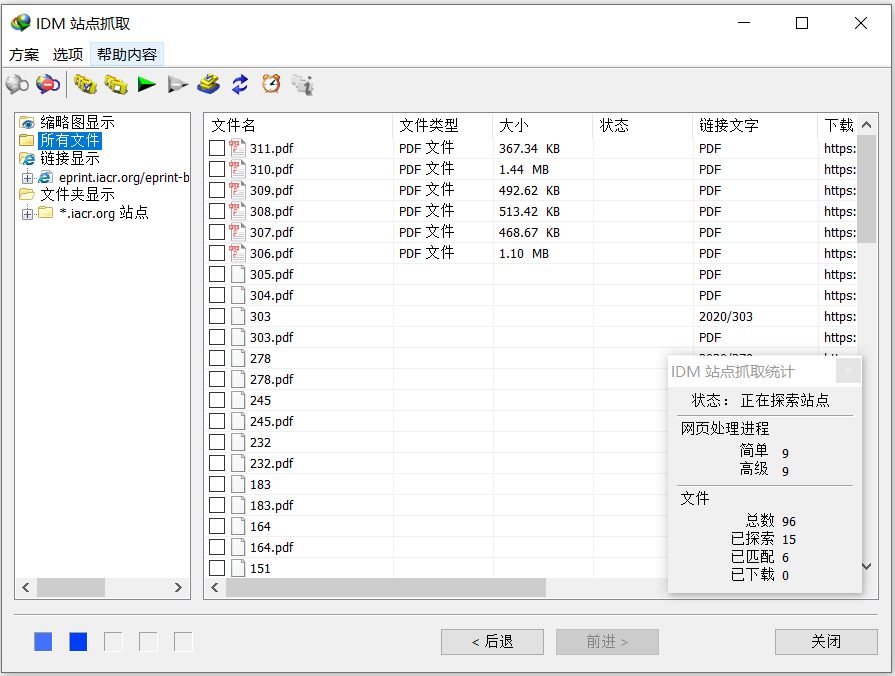Select the 307.pdf checkbox
Screen dimensions: 895x676
pos(217,232)
